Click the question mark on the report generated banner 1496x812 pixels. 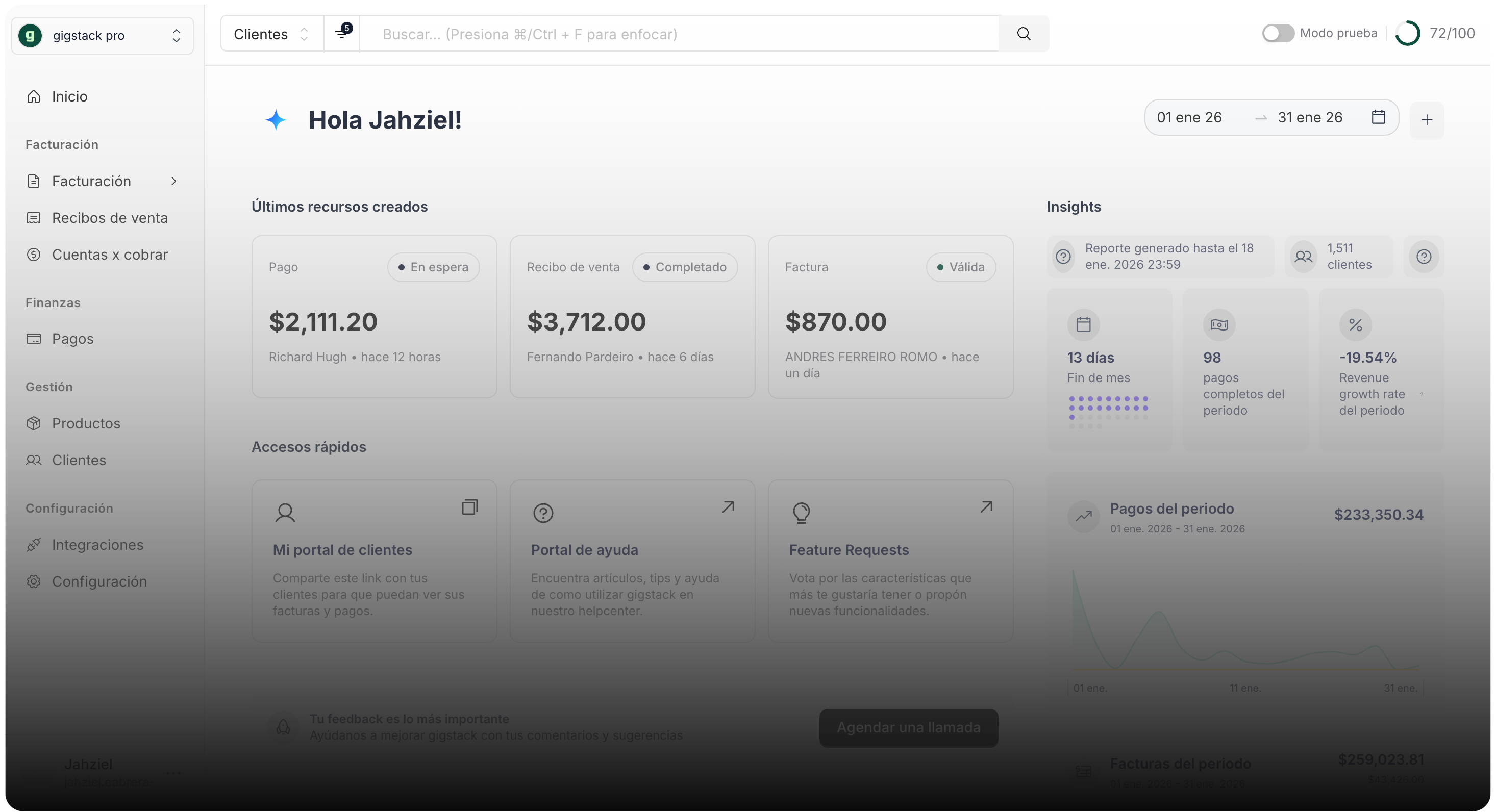coord(1063,257)
